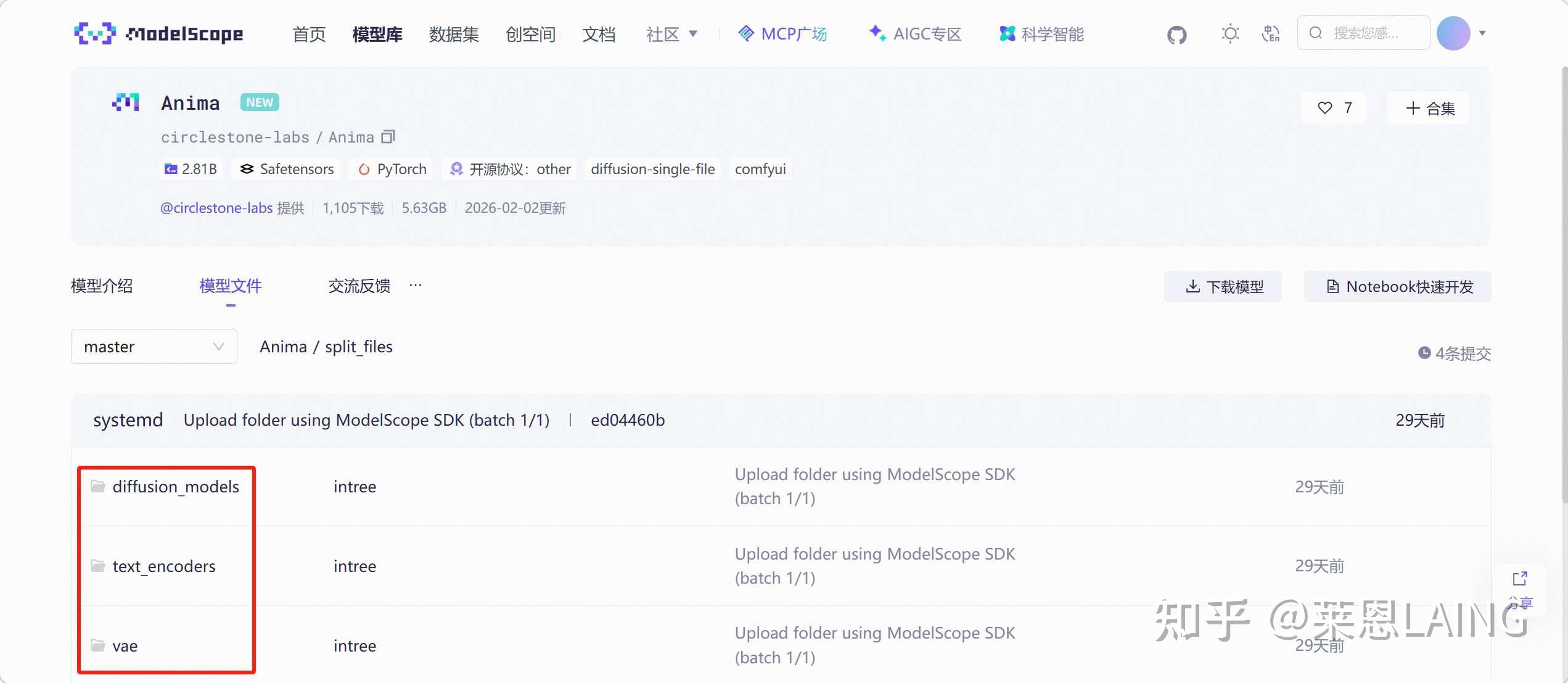The width and height of the screenshot is (1568, 683).
Task: Click the 2.81B parameter size tag
Action: (x=191, y=169)
